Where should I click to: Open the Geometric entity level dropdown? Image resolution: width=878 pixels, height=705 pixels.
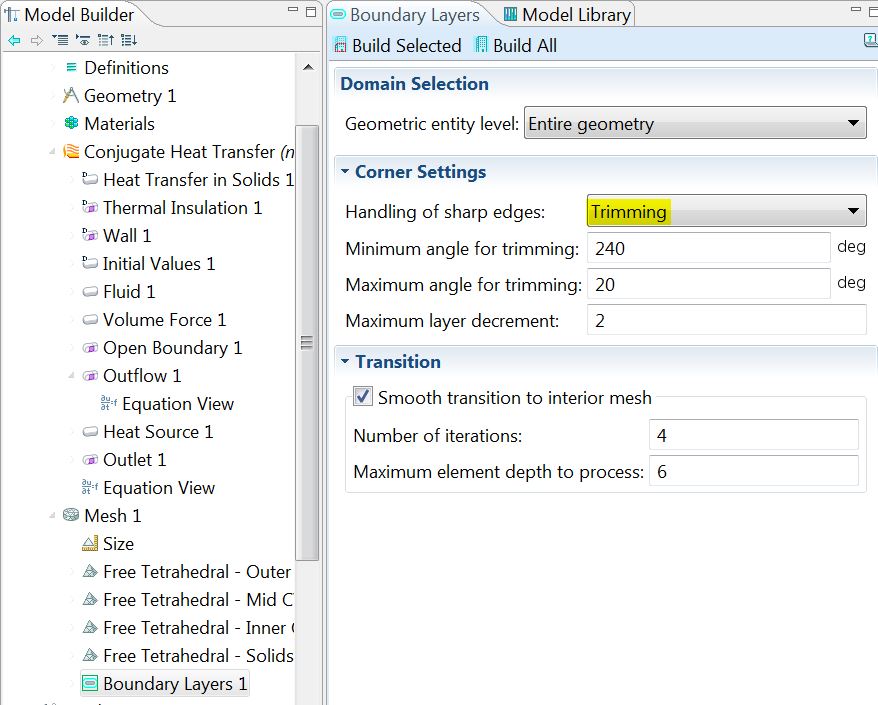tap(694, 124)
